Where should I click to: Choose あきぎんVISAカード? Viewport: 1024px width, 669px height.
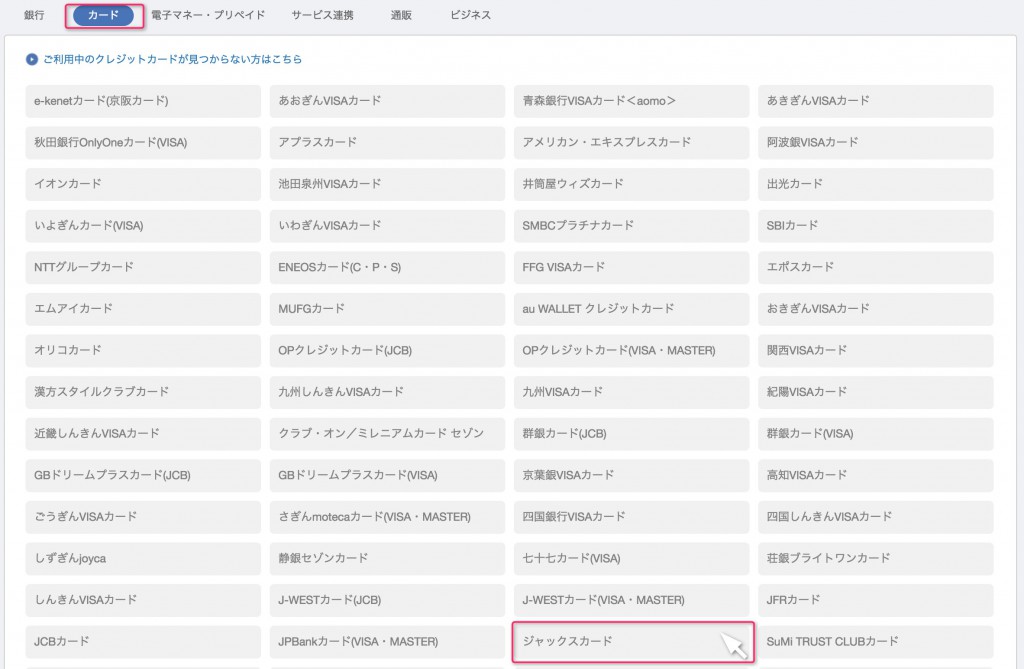876,101
